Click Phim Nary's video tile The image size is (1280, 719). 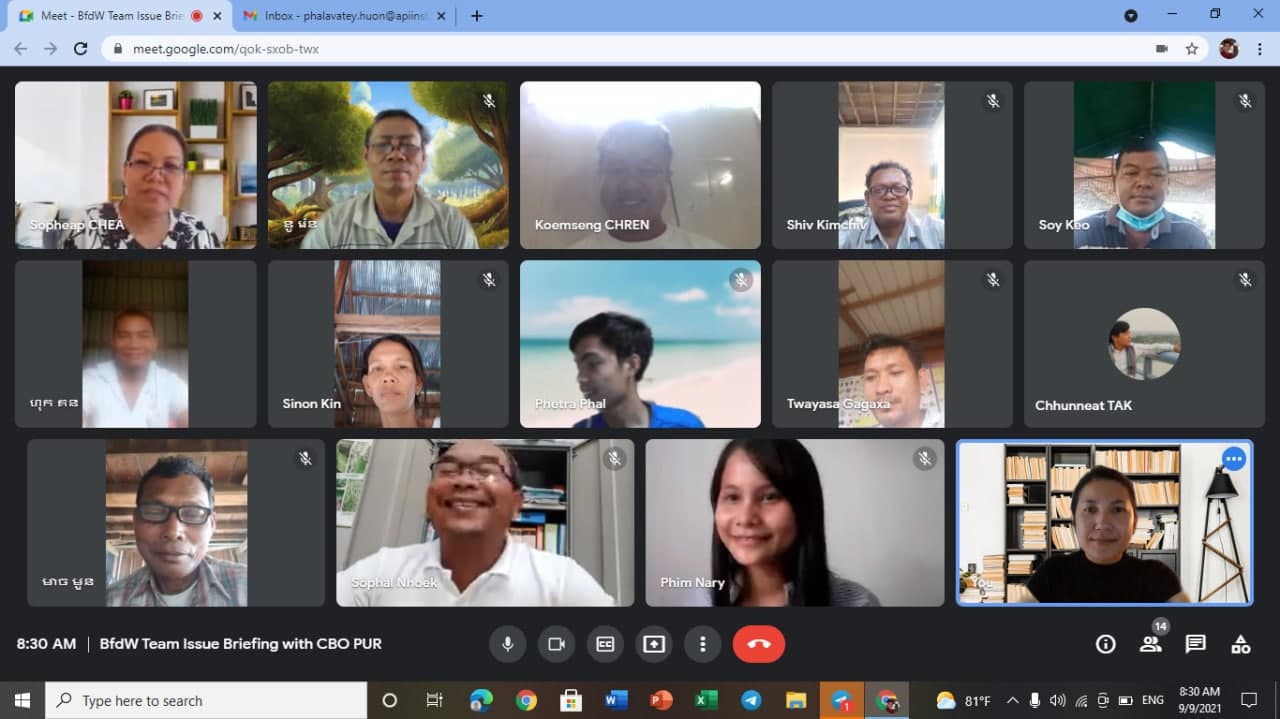[x=794, y=522]
